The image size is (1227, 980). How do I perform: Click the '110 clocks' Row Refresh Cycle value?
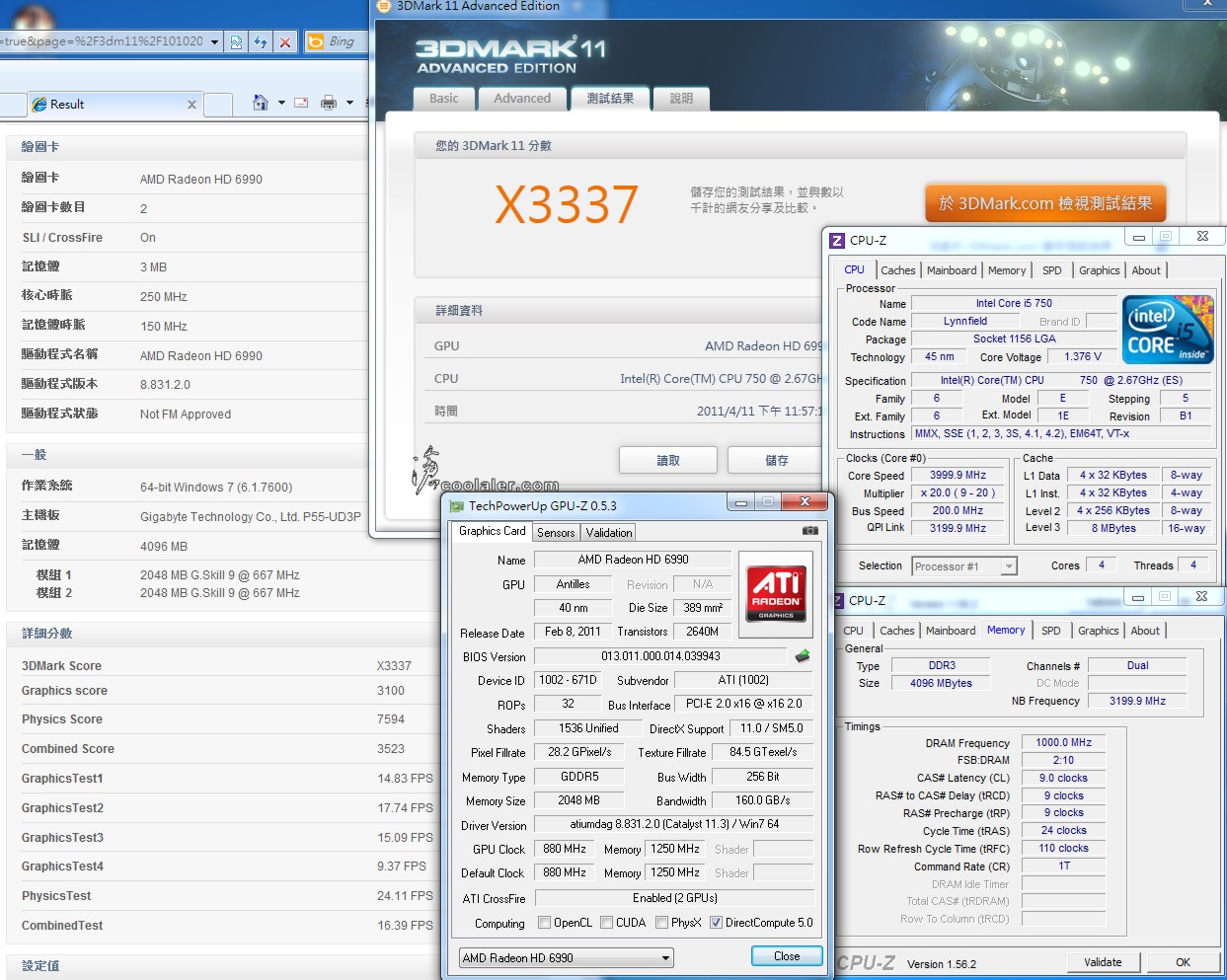coord(1063,848)
